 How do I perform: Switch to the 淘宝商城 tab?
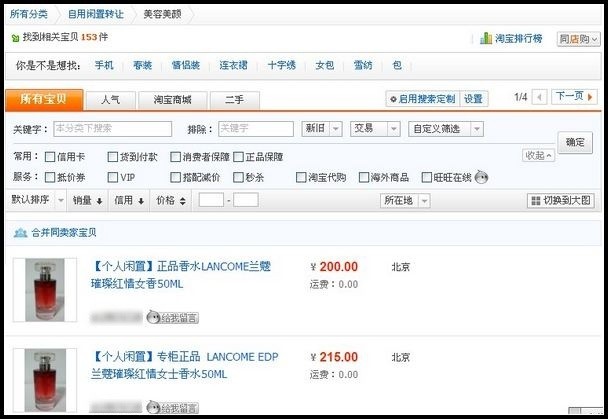[173, 100]
